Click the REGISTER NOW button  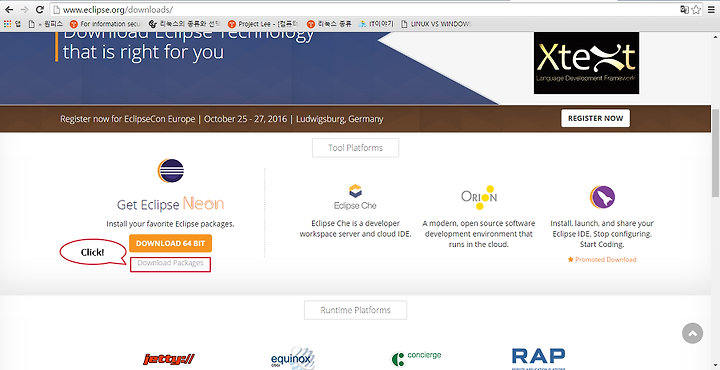(x=595, y=118)
